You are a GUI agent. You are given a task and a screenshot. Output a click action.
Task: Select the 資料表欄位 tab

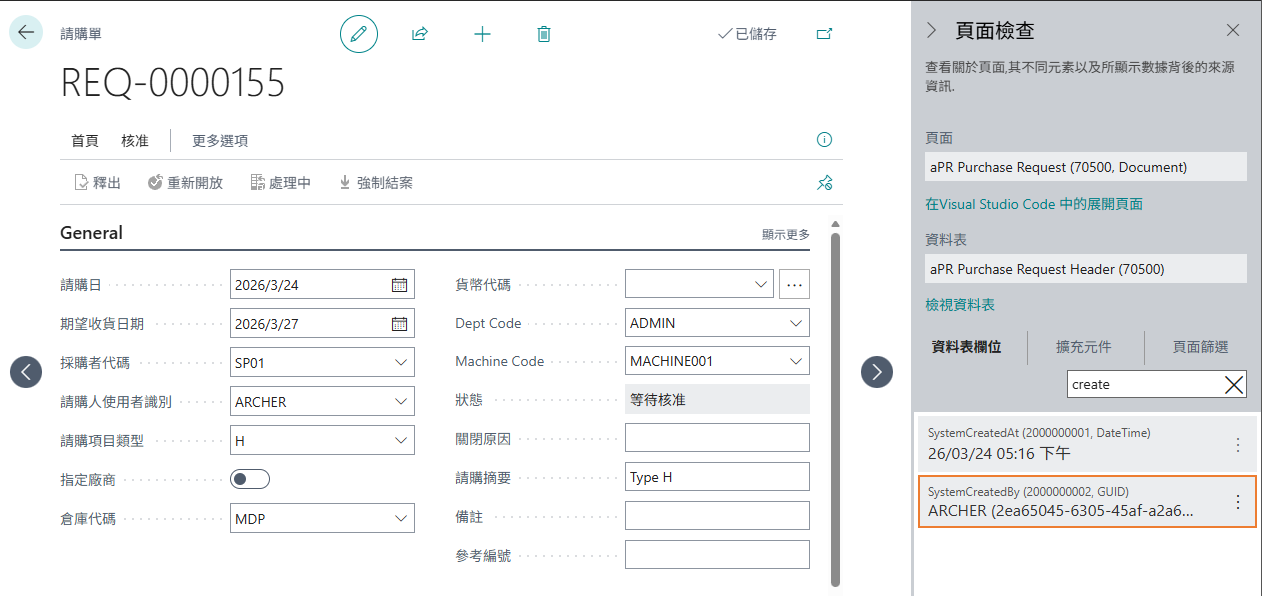966,347
